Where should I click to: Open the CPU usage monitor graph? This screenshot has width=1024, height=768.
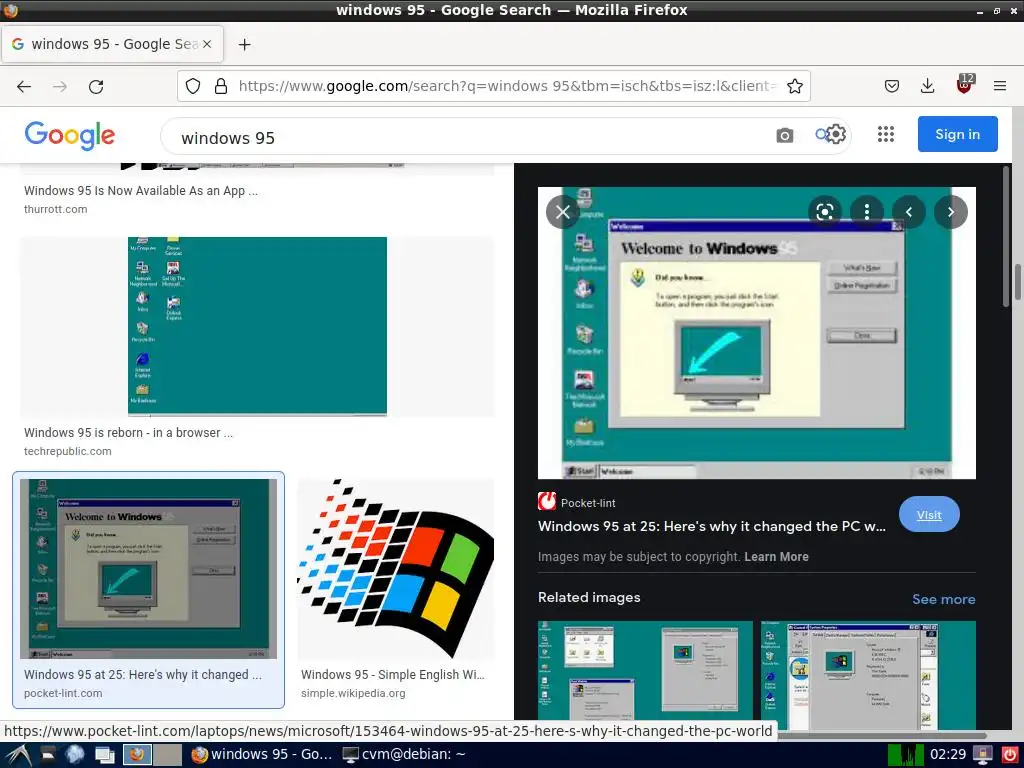click(x=906, y=754)
